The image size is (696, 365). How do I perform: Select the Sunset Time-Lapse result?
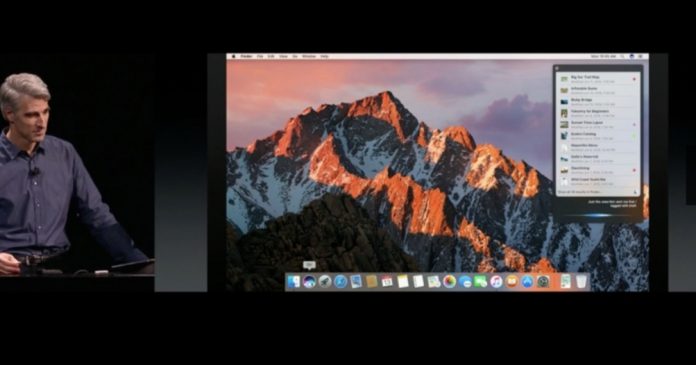click(597, 124)
